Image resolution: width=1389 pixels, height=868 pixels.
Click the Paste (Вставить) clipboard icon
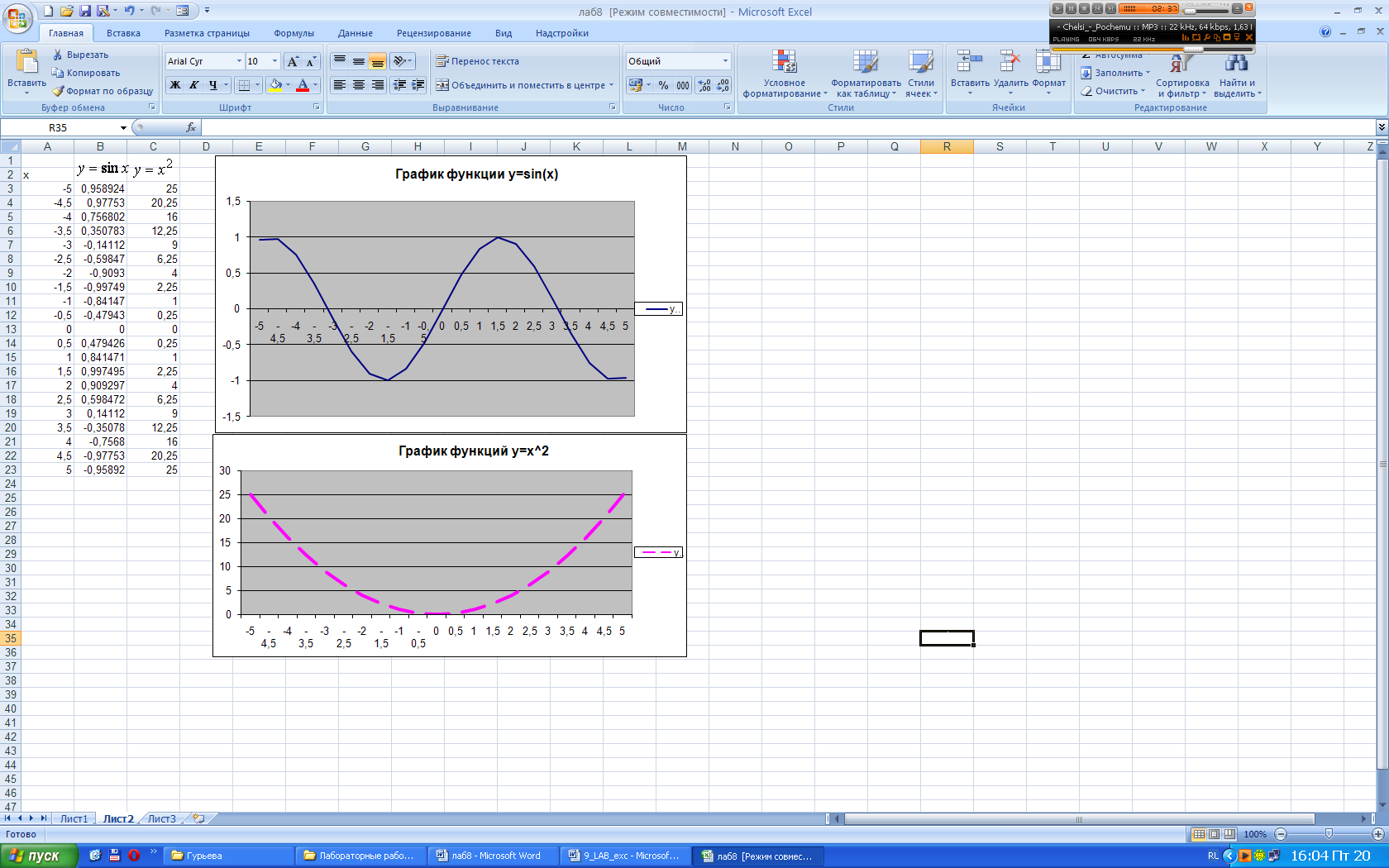(x=26, y=63)
